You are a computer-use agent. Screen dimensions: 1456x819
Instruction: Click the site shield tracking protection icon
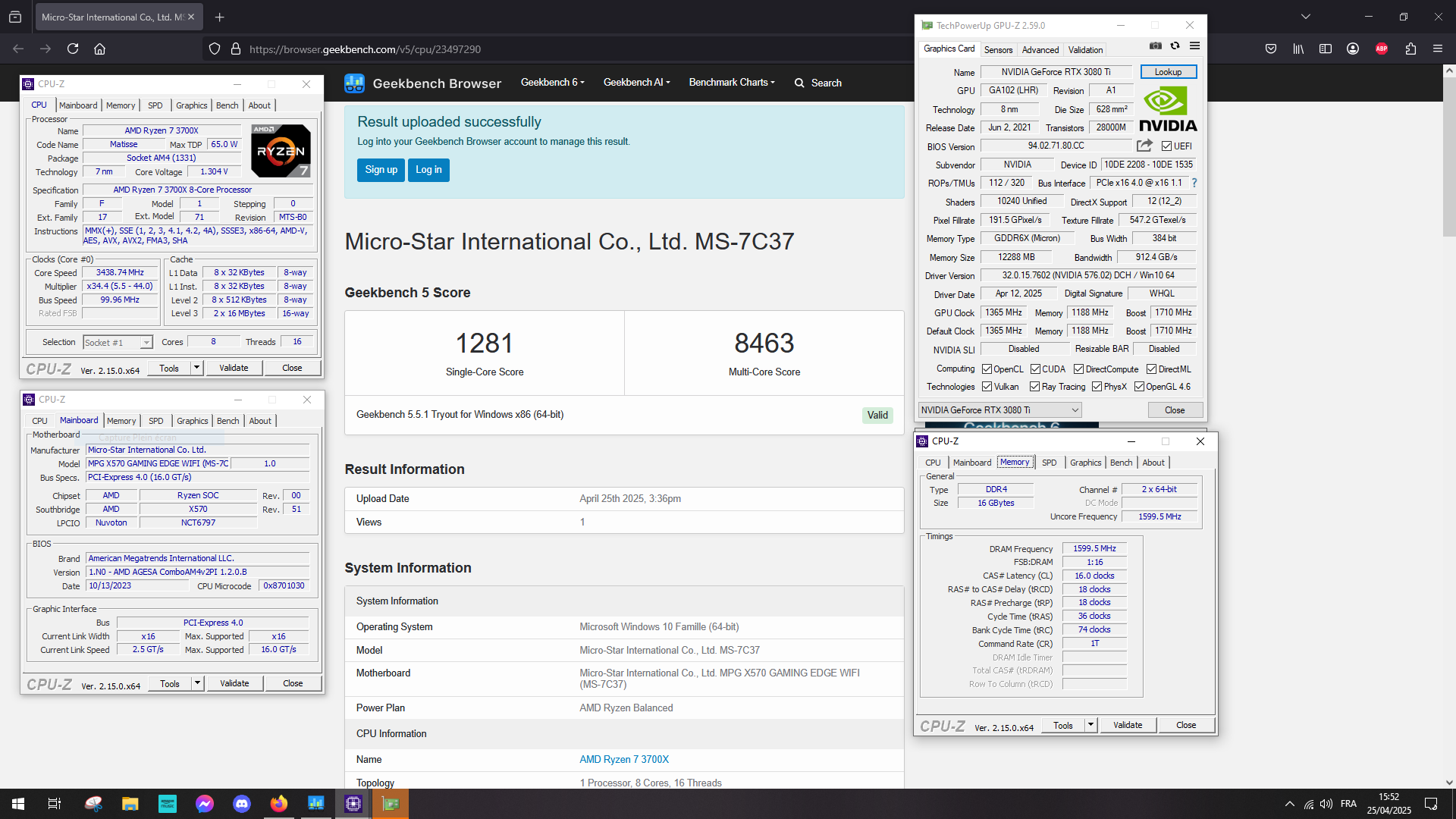click(215, 49)
